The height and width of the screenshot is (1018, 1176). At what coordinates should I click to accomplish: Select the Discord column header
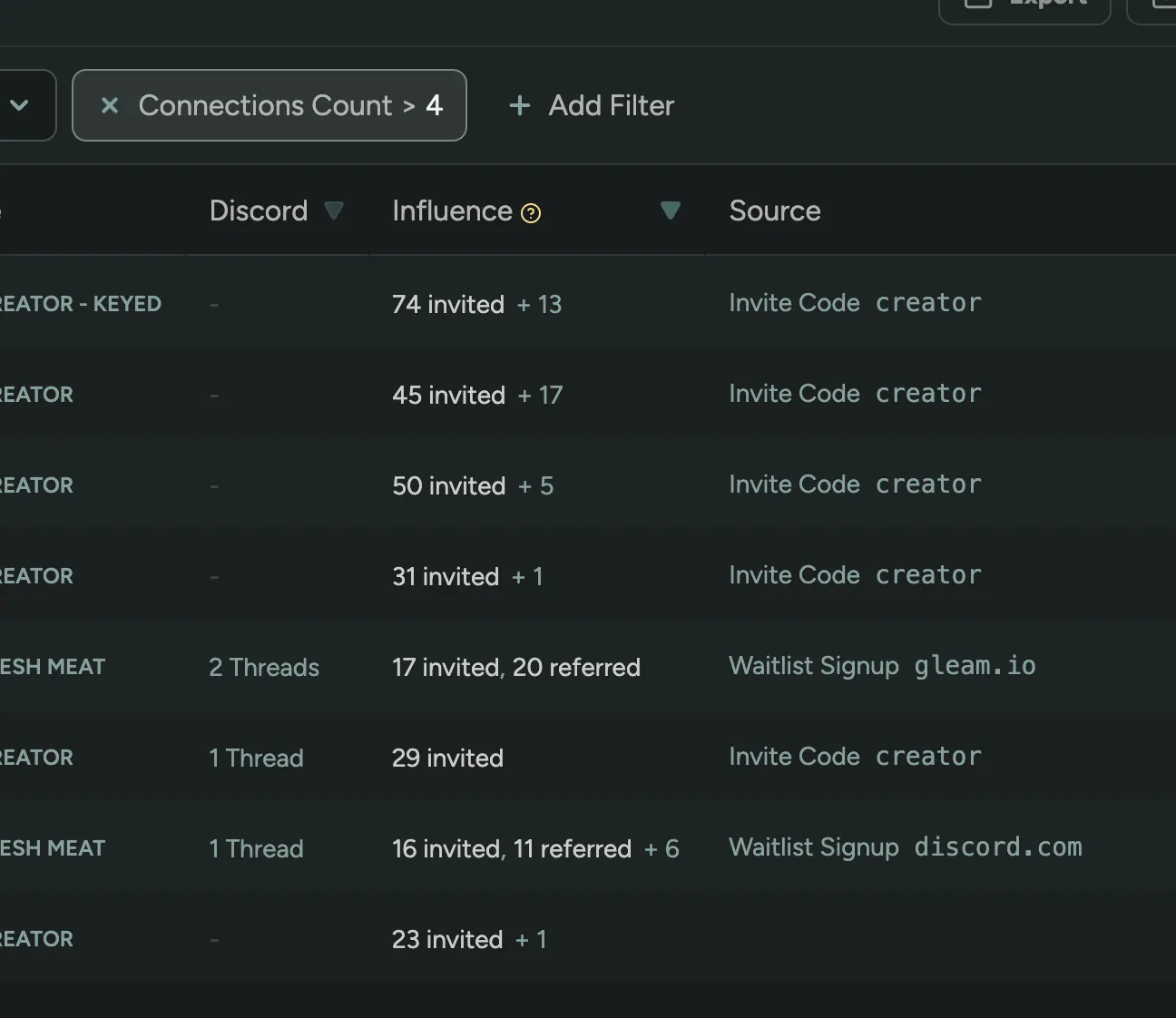tap(259, 210)
